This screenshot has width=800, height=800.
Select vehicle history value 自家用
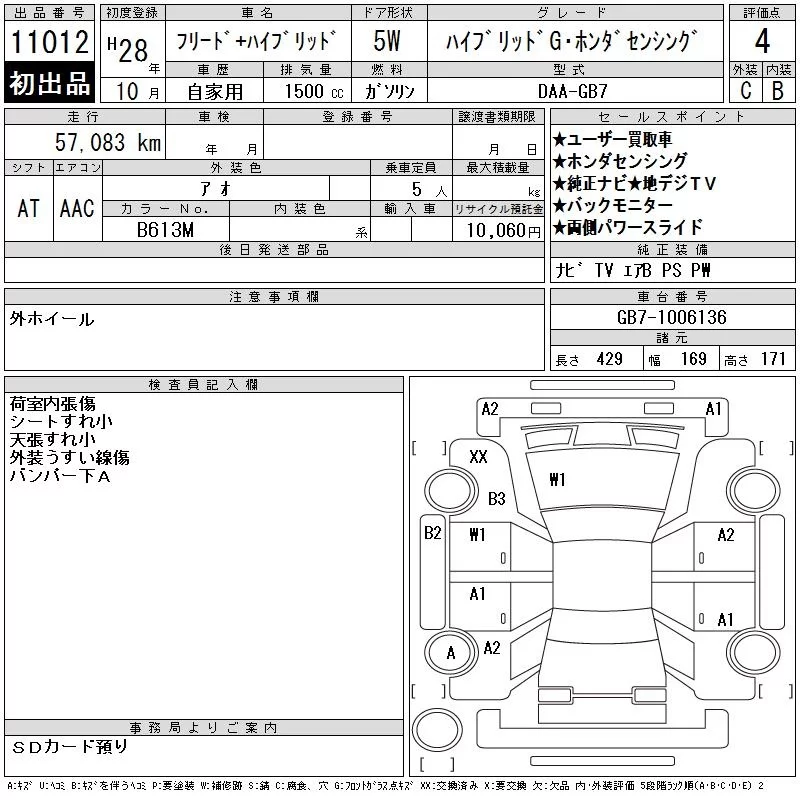[215, 92]
